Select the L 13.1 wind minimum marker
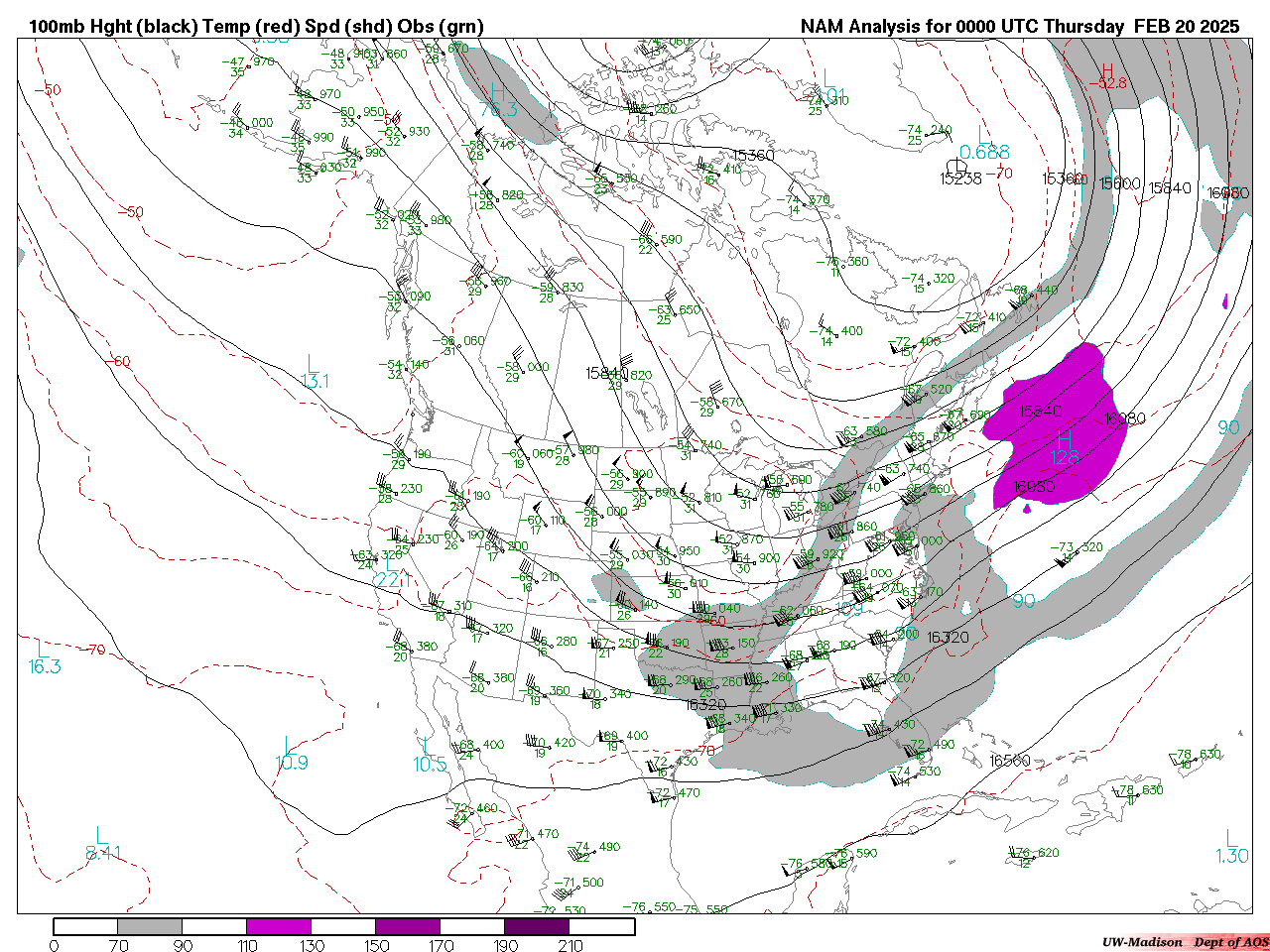 tap(315, 373)
